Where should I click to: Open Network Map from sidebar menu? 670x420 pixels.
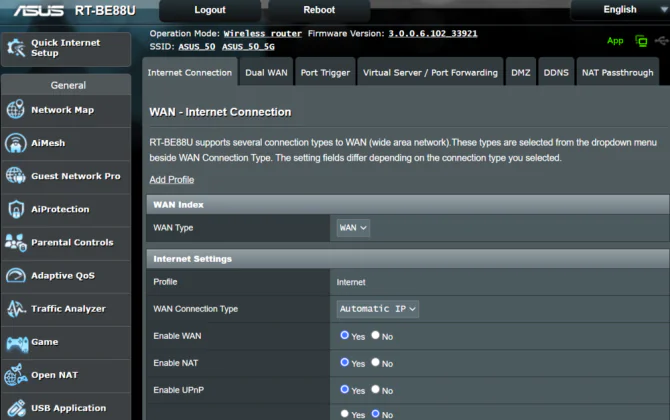pyautogui.click(x=66, y=110)
